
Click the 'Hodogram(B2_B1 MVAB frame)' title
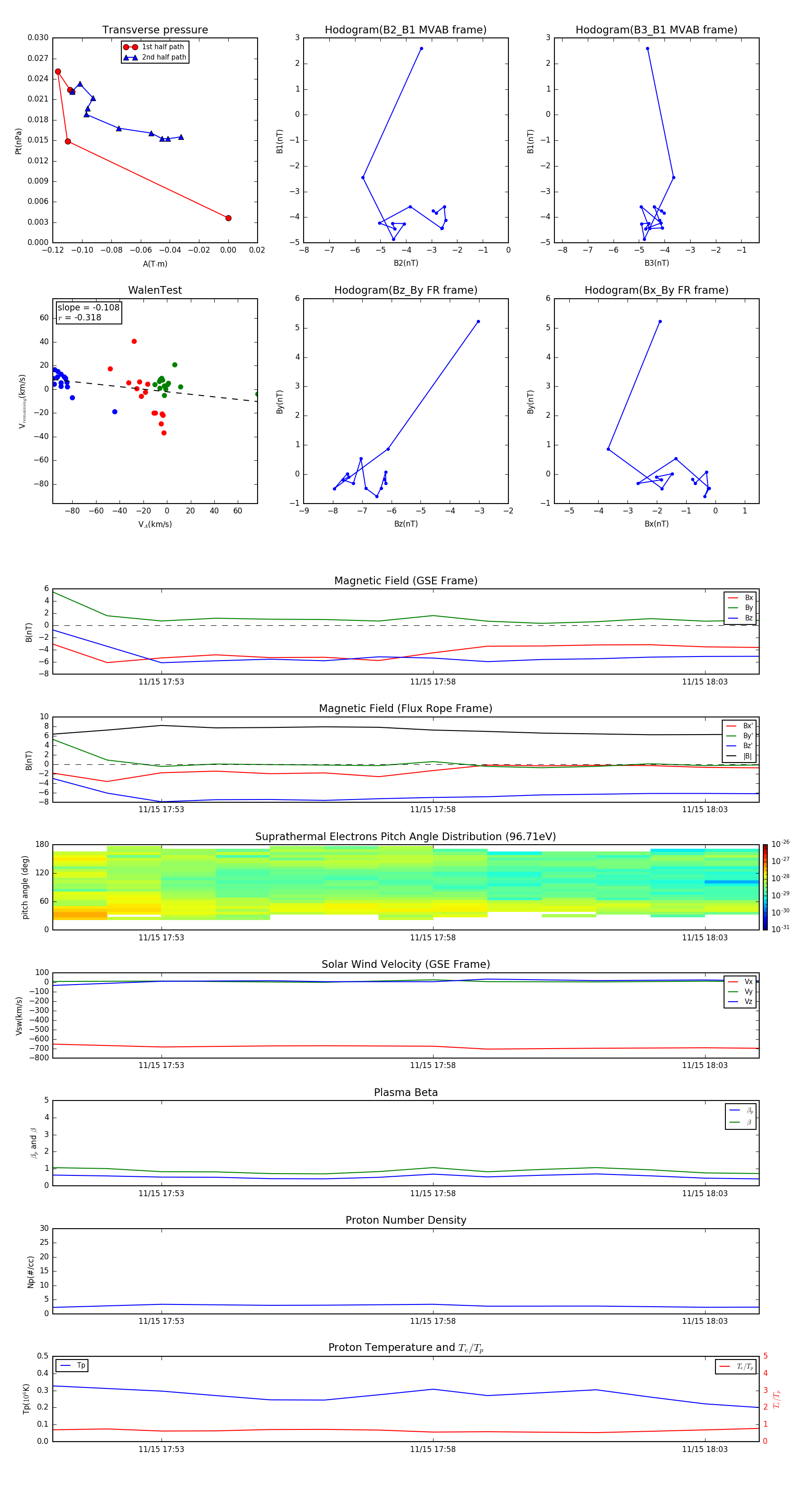[406, 29]
